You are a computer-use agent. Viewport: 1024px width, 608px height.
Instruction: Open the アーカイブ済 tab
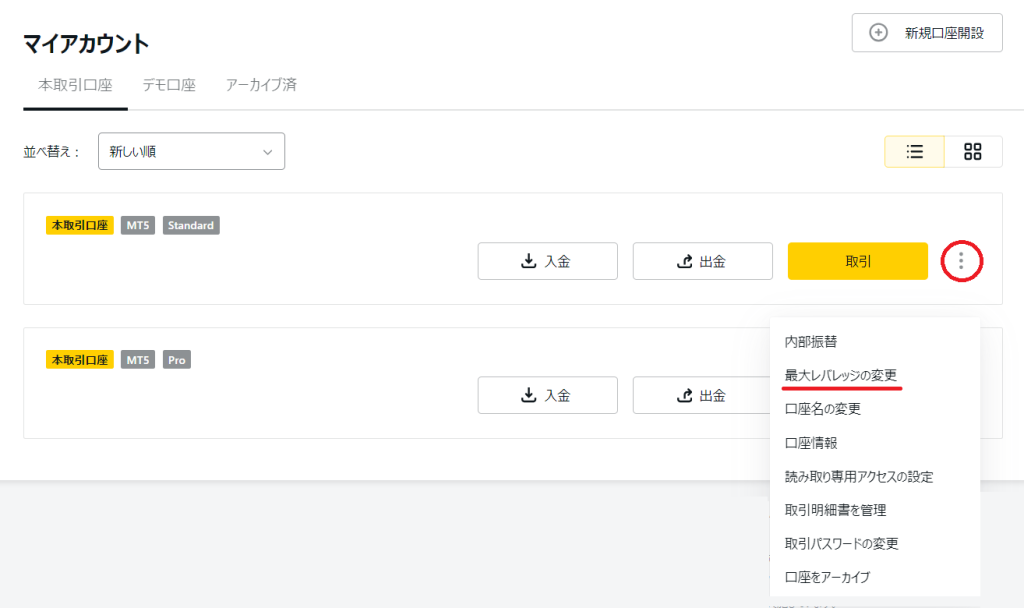tap(261, 85)
